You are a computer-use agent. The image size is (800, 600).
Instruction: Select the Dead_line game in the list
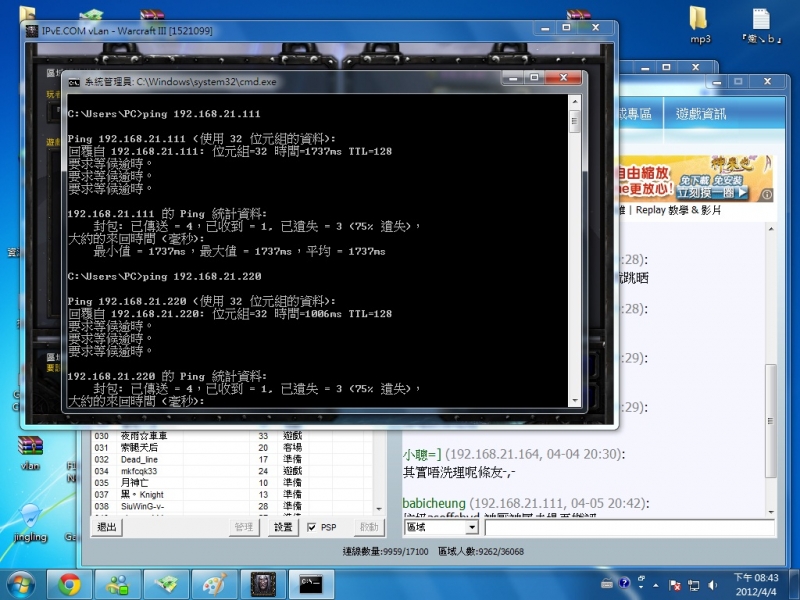click(x=140, y=461)
